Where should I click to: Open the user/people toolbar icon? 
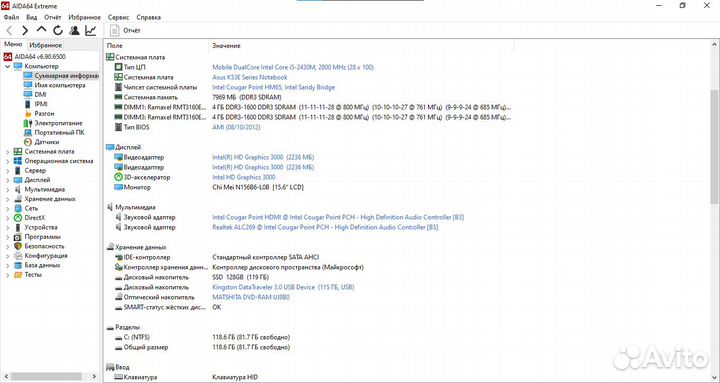tap(74, 31)
